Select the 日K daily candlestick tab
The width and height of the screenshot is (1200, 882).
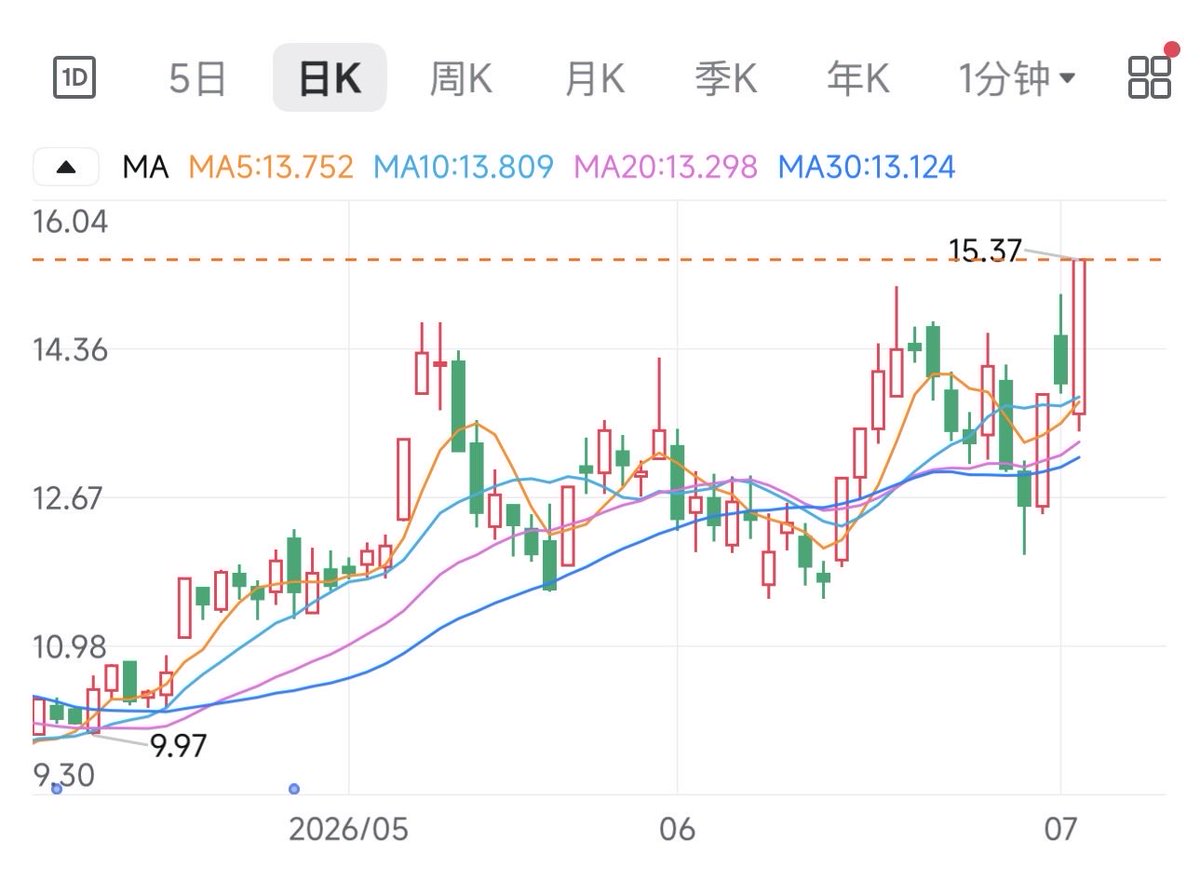pos(330,77)
